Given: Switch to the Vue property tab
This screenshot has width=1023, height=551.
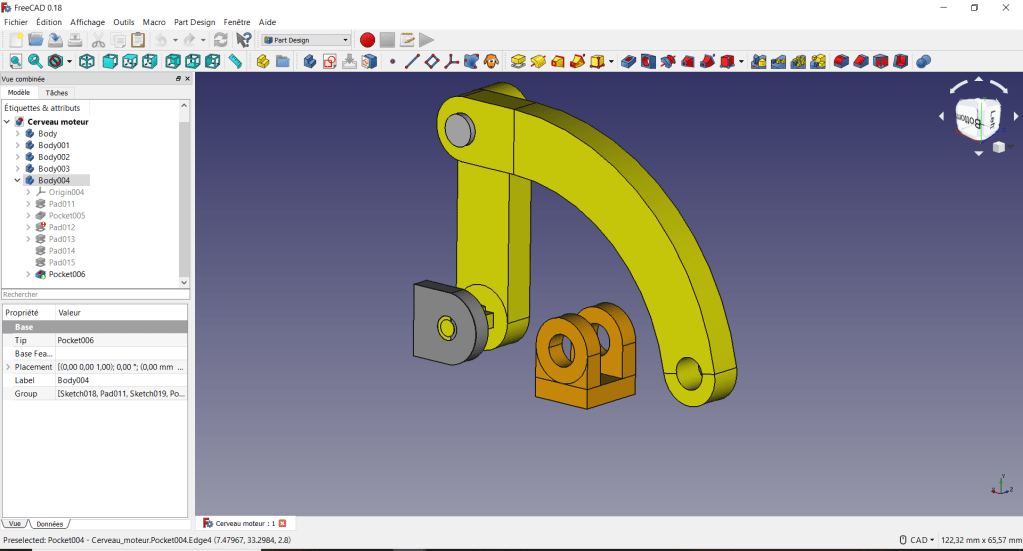Looking at the screenshot, I should pyautogui.click(x=15, y=524).
